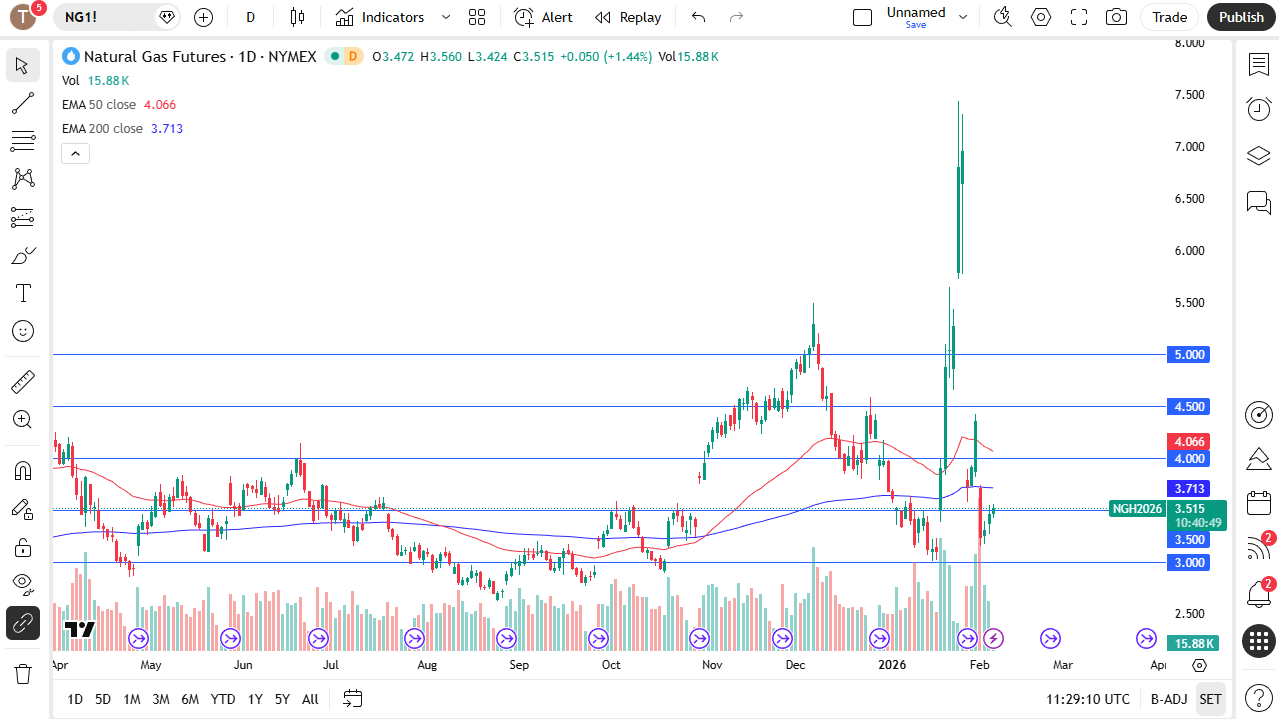The image size is (1279, 719).
Task: Select the text annotation tool
Action: 22,293
